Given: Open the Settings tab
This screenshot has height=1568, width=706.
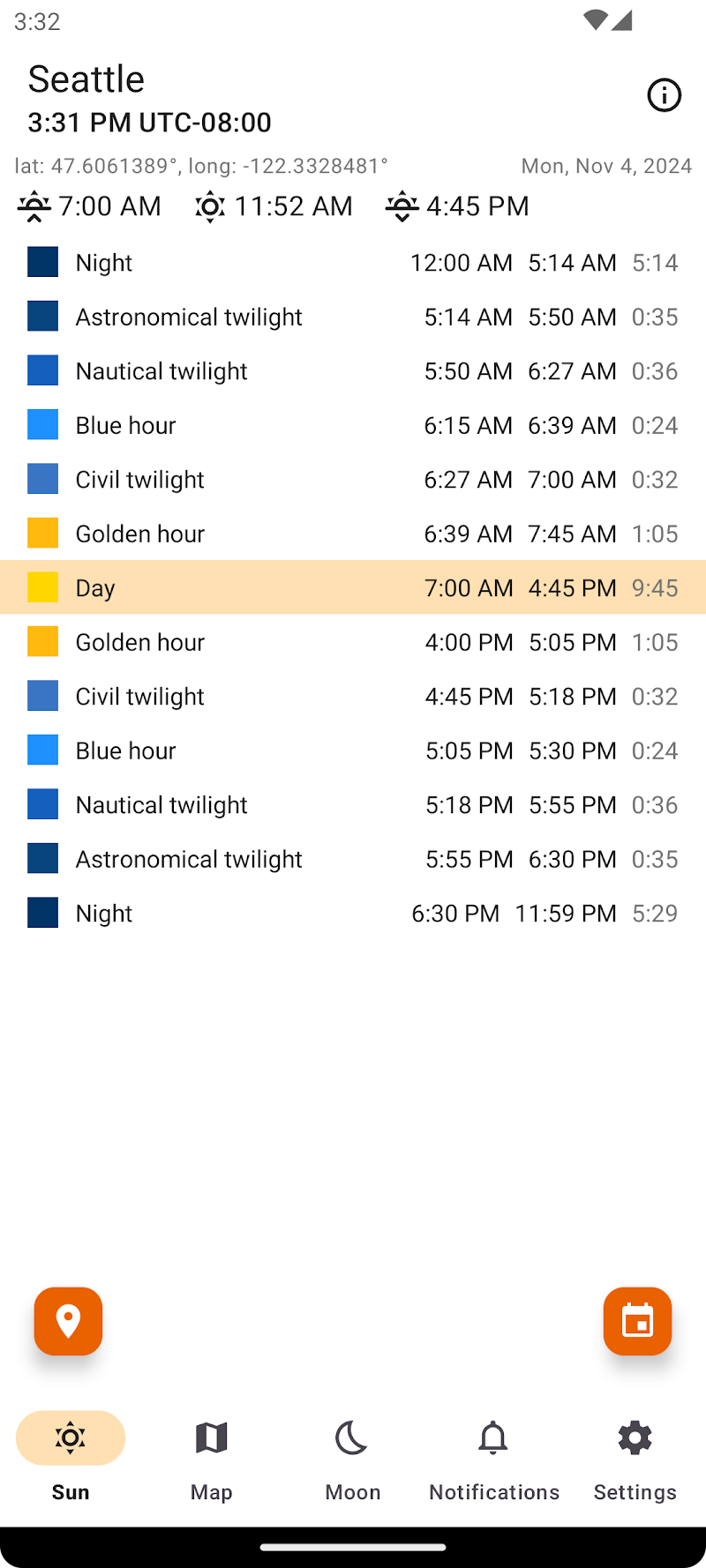Looking at the screenshot, I should coord(635,1456).
